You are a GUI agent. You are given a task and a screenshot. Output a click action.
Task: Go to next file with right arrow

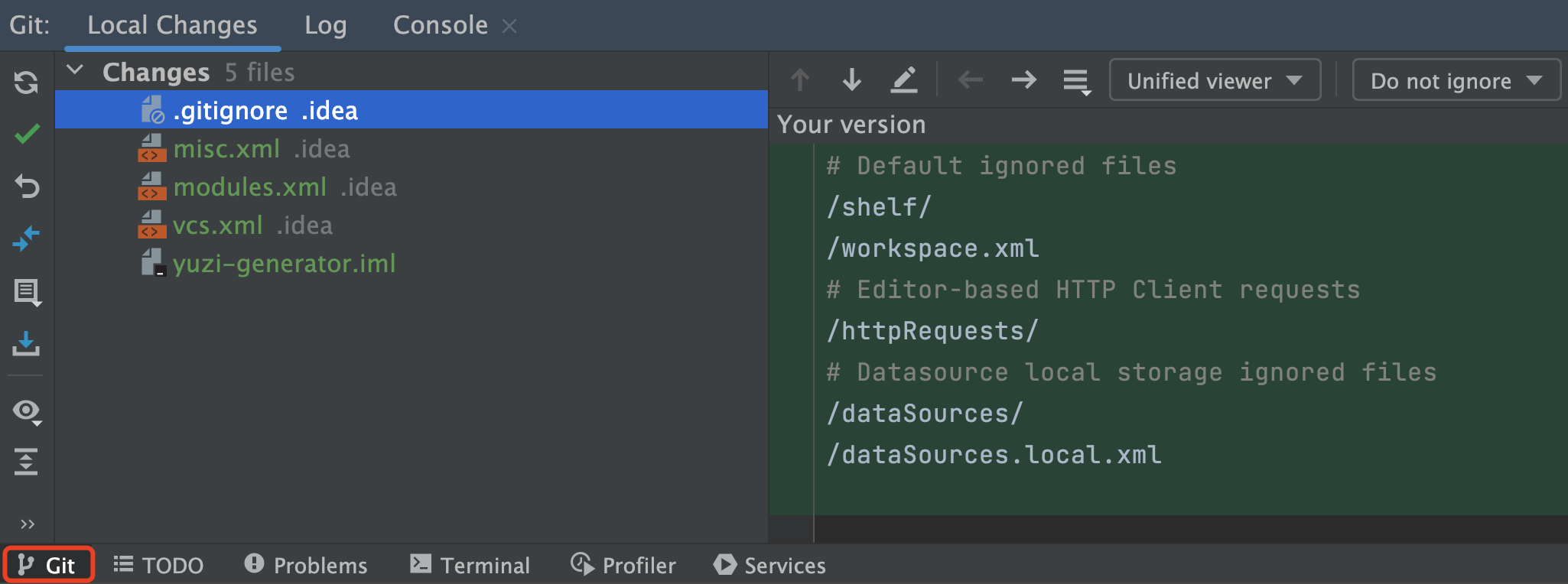pyautogui.click(x=1023, y=79)
